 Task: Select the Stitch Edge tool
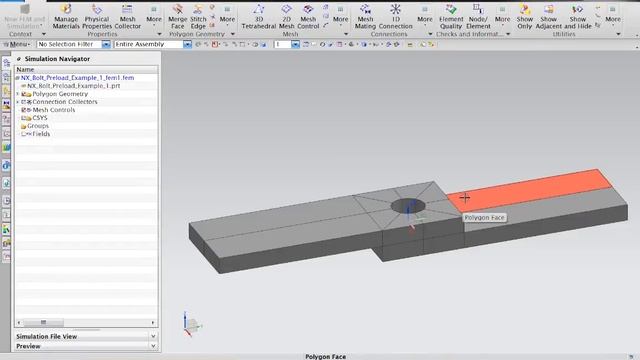(x=198, y=16)
